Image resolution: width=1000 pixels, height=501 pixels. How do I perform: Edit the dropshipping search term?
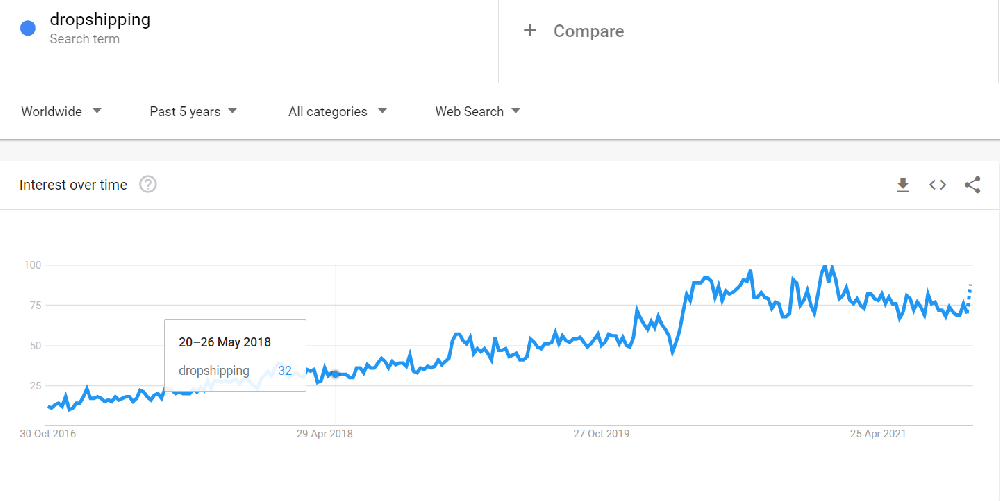(100, 20)
